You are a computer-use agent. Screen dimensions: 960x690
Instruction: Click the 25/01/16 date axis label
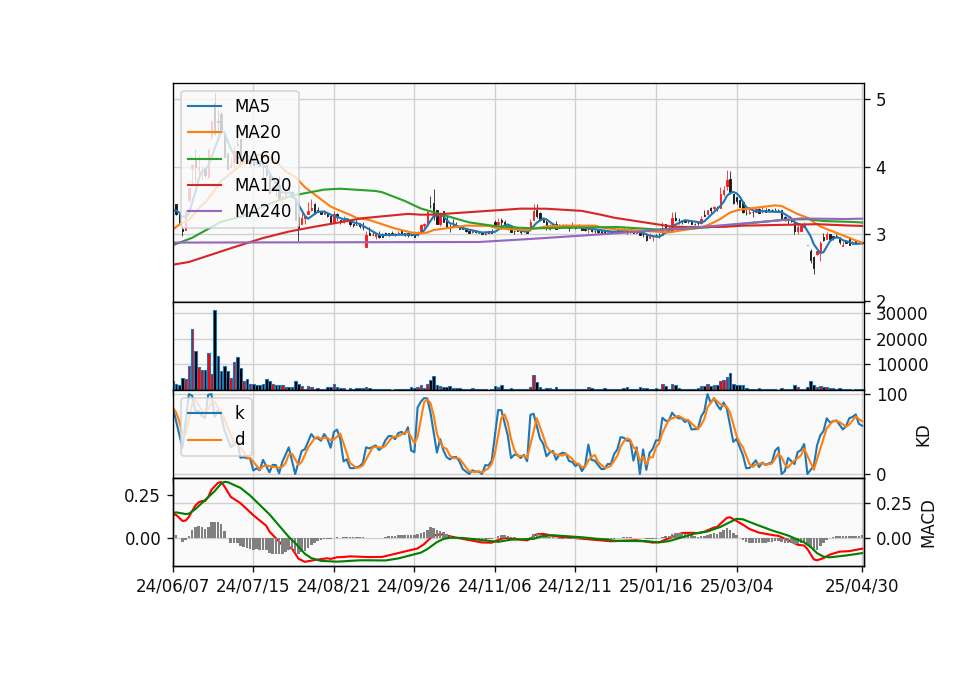pyautogui.click(x=656, y=586)
